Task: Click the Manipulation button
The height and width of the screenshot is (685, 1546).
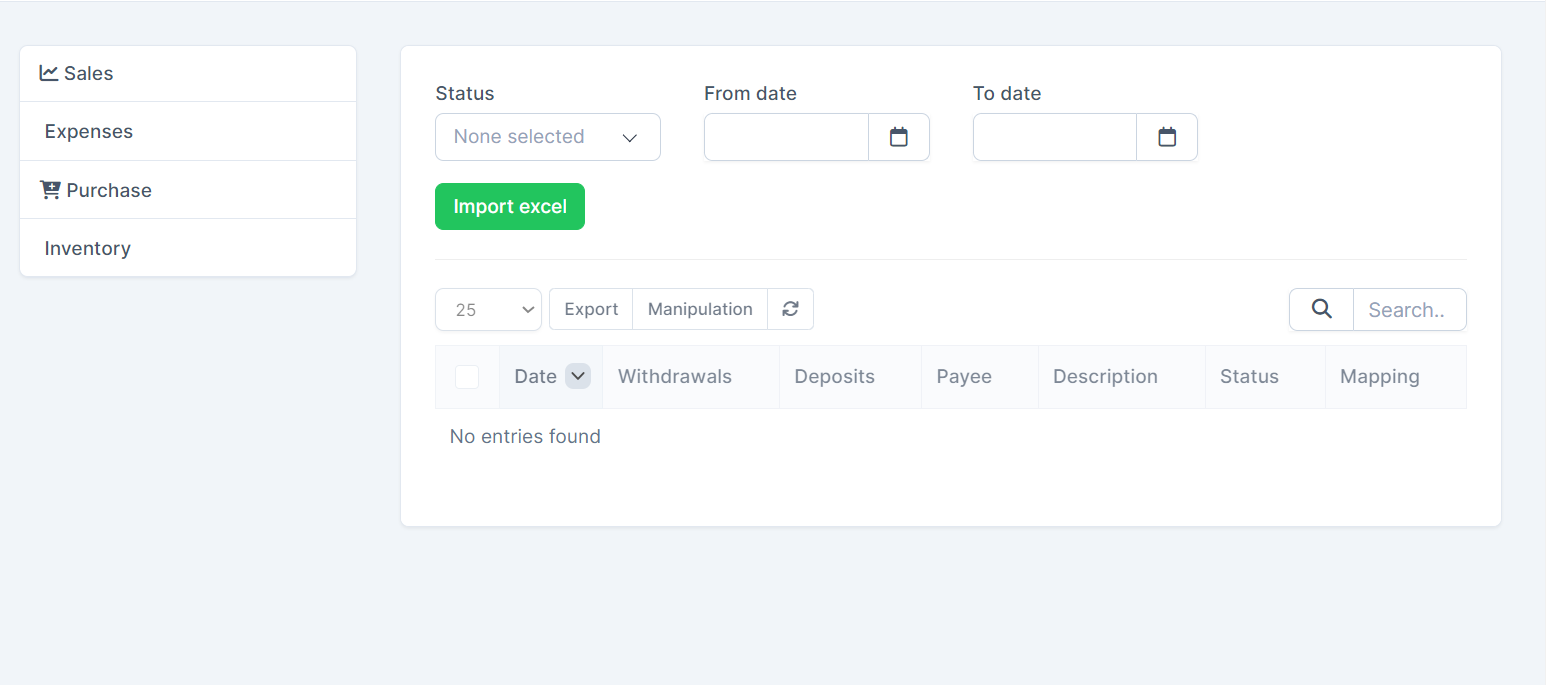Action: coord(700,309)
